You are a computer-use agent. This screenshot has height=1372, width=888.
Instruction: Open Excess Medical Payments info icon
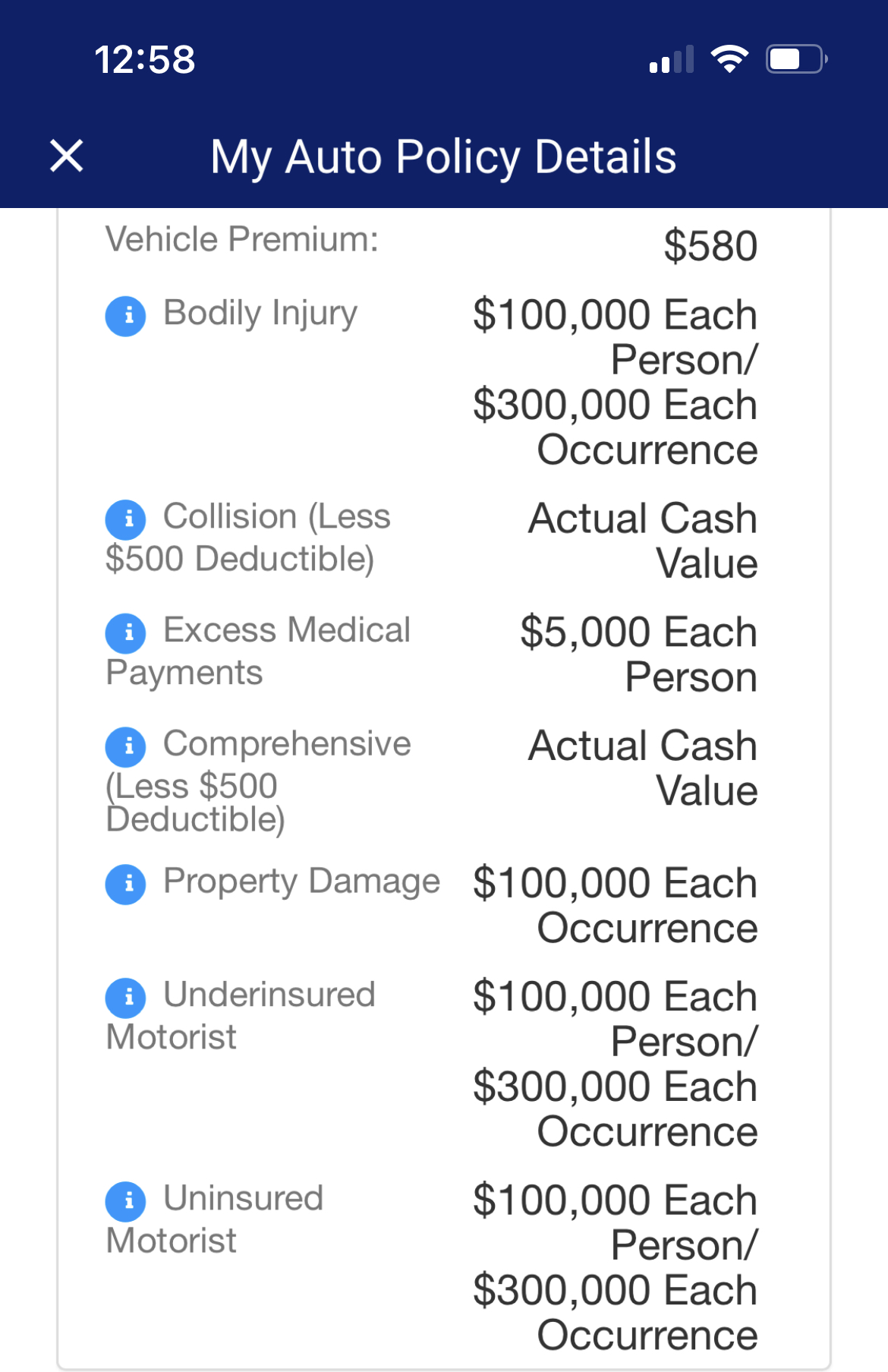click(x=126, y=632)
